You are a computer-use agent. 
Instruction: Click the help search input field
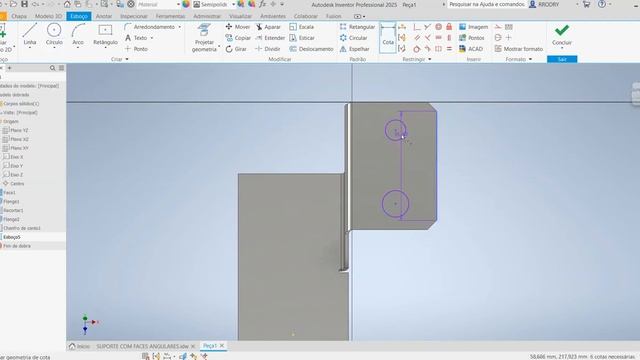(487, 4)
